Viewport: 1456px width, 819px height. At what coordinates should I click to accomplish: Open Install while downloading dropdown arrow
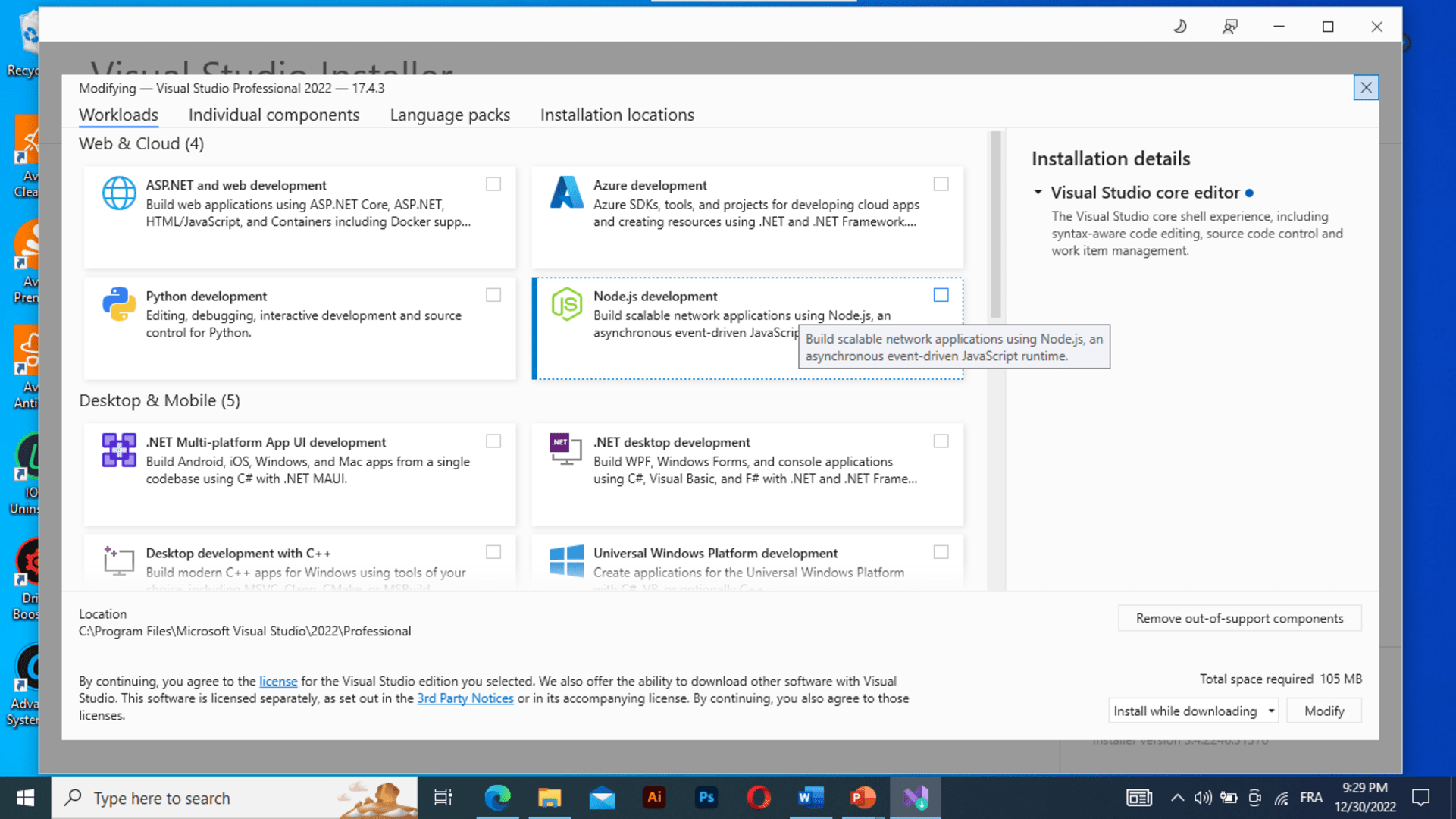[x=1271, y=711]
